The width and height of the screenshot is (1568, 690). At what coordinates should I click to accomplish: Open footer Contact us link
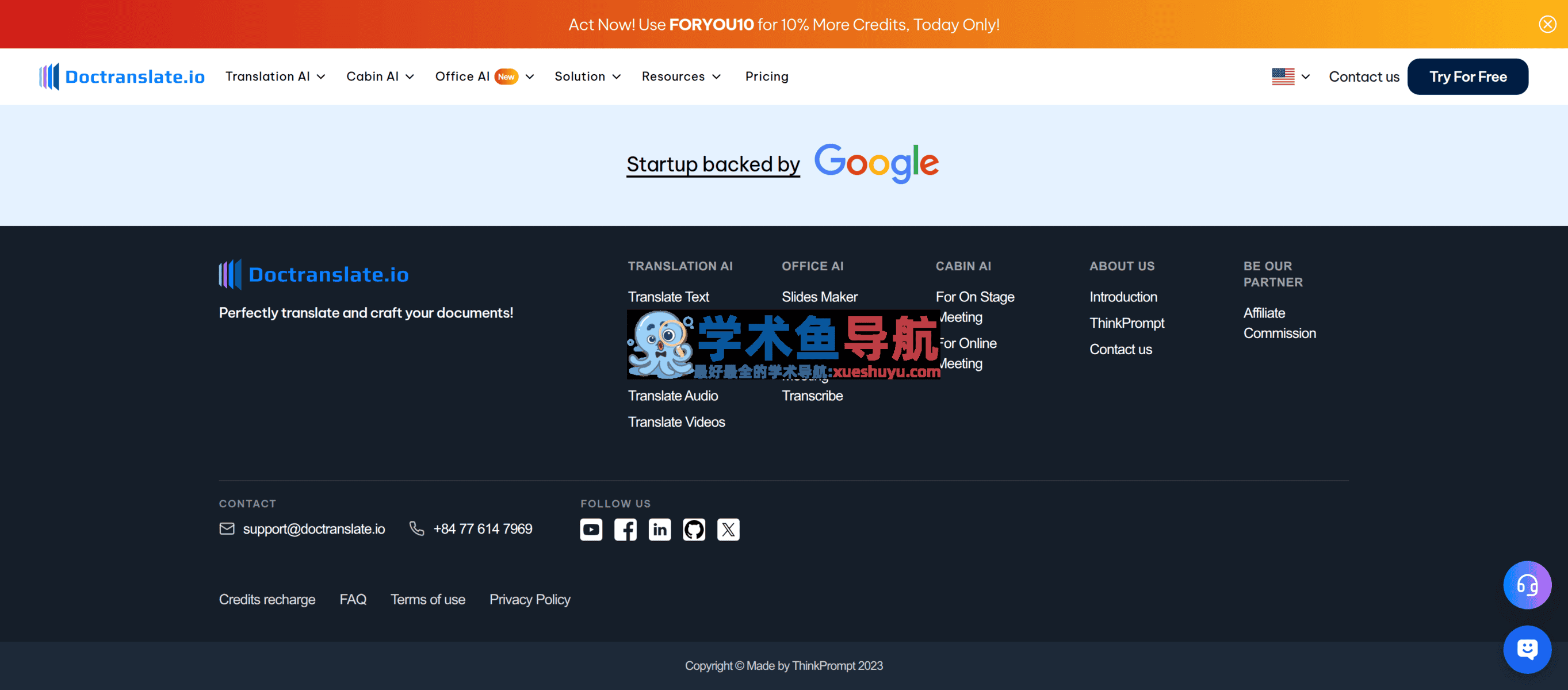(x=1120, y=349)
